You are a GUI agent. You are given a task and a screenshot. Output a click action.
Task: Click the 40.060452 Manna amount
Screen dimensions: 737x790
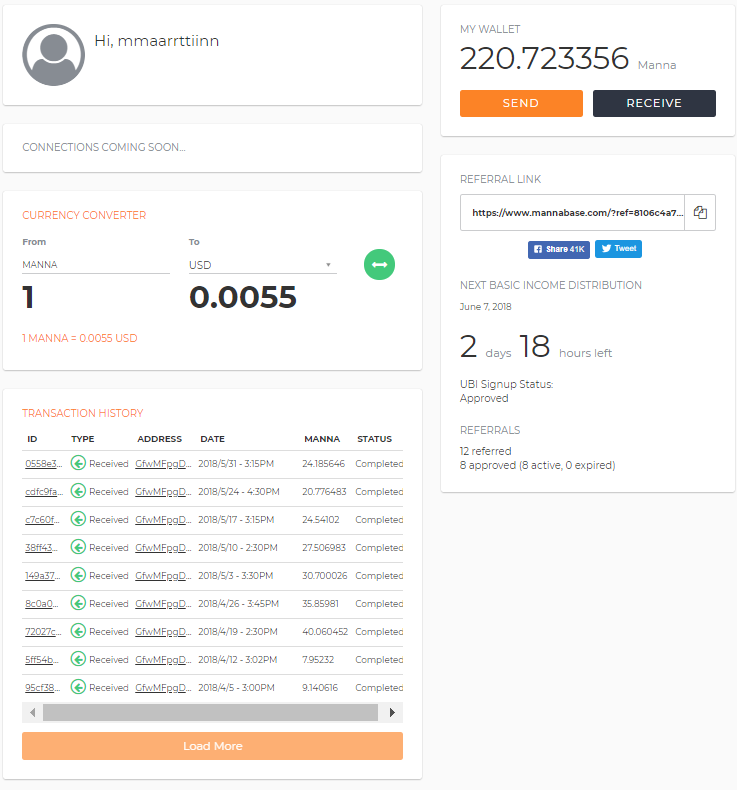coord(325,631)
